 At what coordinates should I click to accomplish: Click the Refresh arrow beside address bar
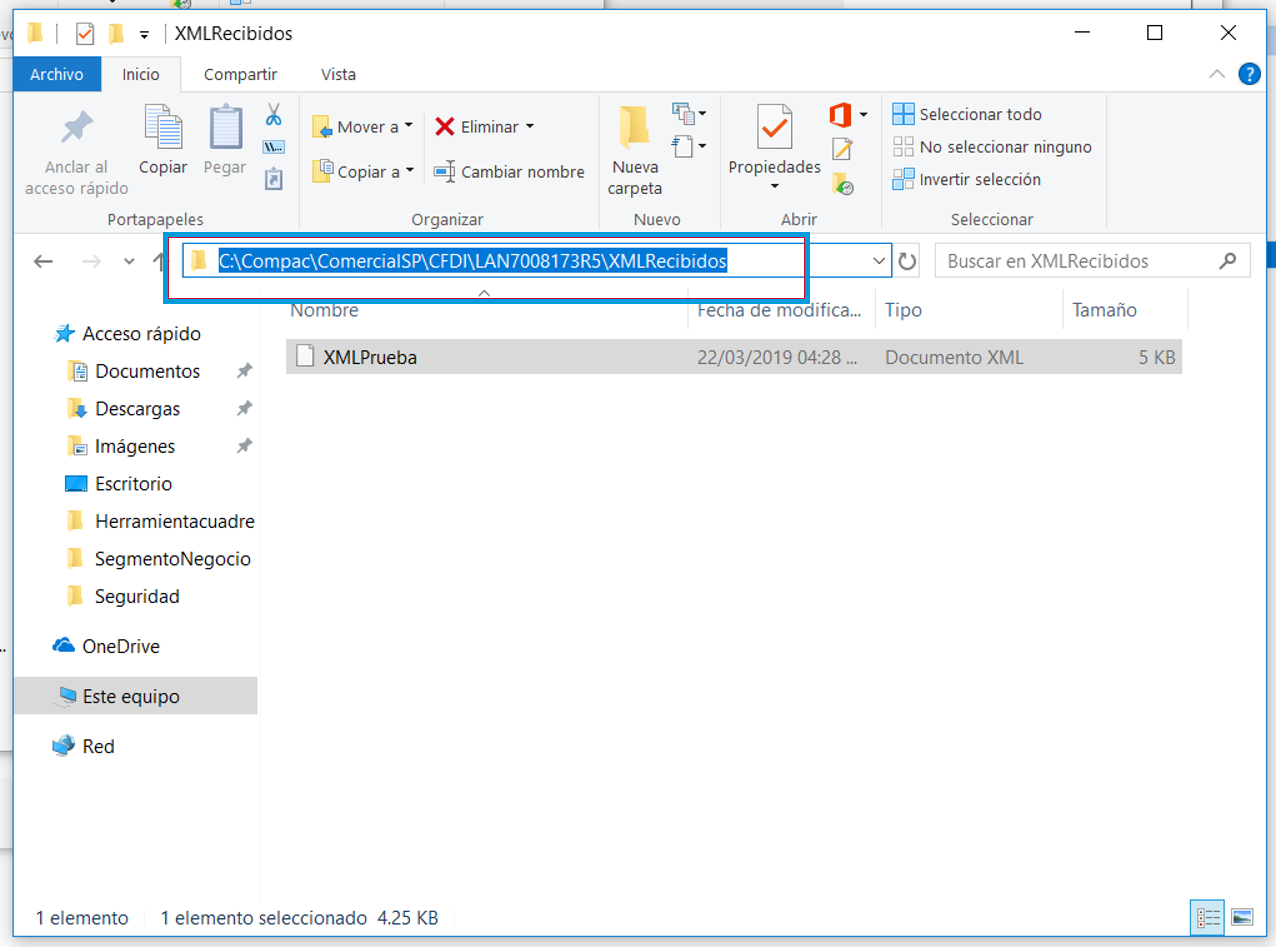907,262
